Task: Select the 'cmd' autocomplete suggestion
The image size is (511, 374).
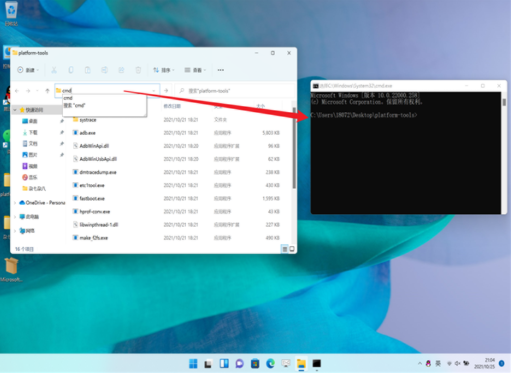Action: point(104,98)
